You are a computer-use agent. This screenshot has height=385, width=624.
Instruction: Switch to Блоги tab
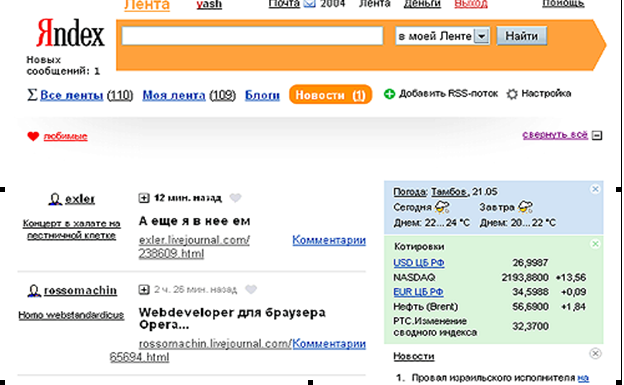tap(262, 95)
